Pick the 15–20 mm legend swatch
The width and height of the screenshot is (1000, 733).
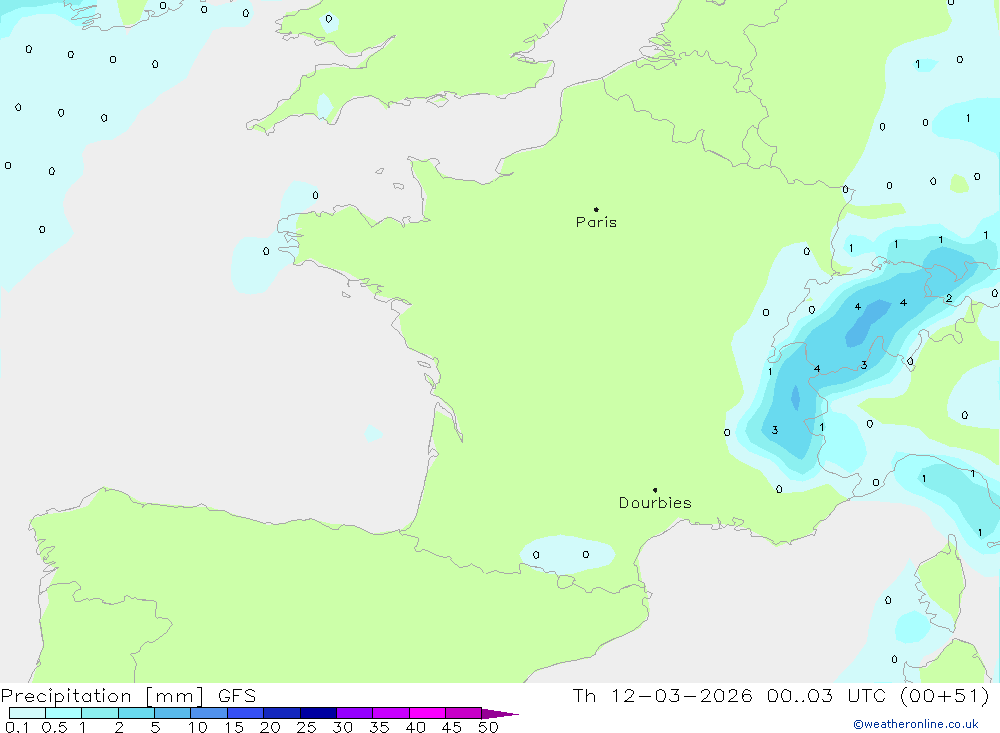(246, 713)
